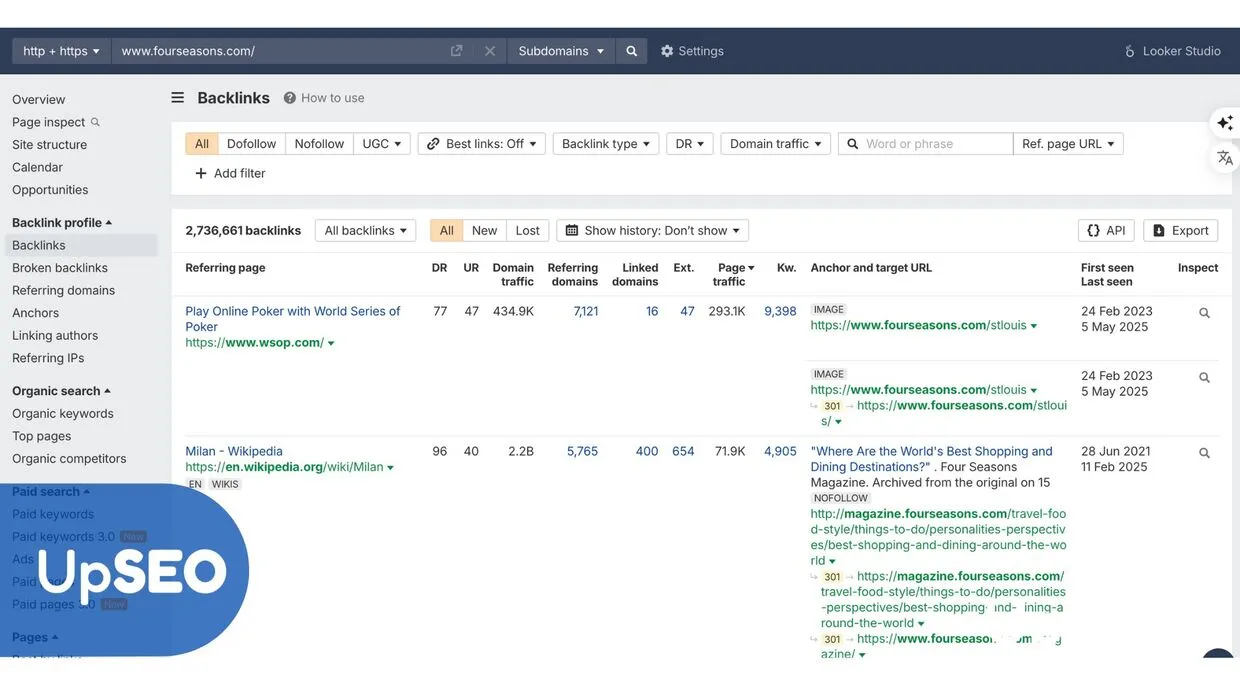Open the Best links: Off dropdown
Viewport: 1240px width, 698px height.
pos(482,144)
